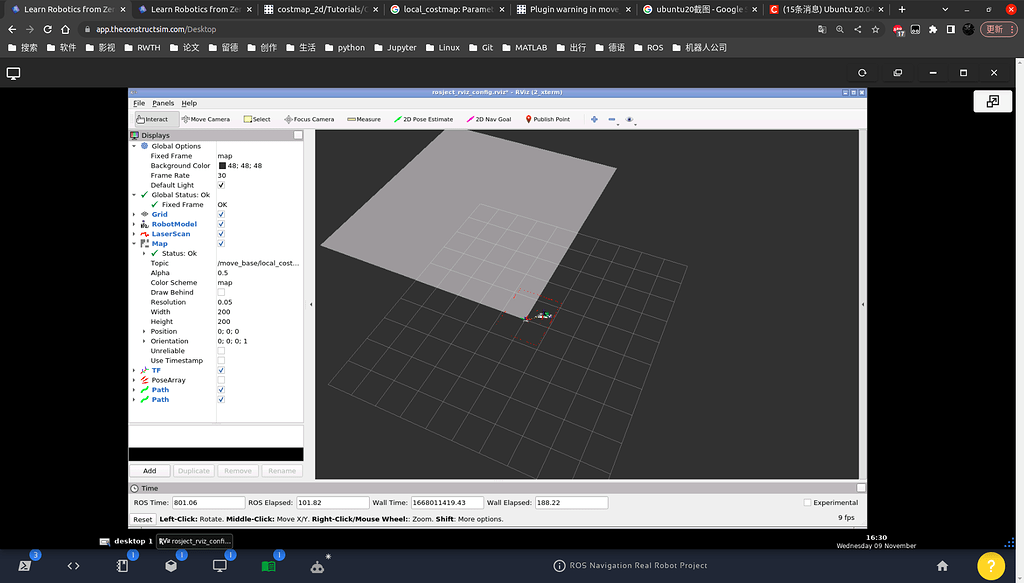Open the code editor icon in dock
This screenshot has width=1024, height=583.
tap(73, 566)
